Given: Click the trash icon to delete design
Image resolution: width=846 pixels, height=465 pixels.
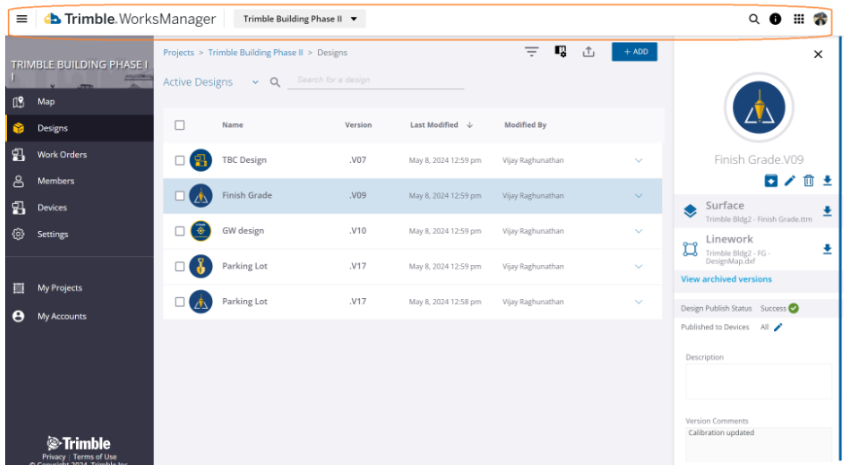Looking at the screenshot, I should (808, 180).
